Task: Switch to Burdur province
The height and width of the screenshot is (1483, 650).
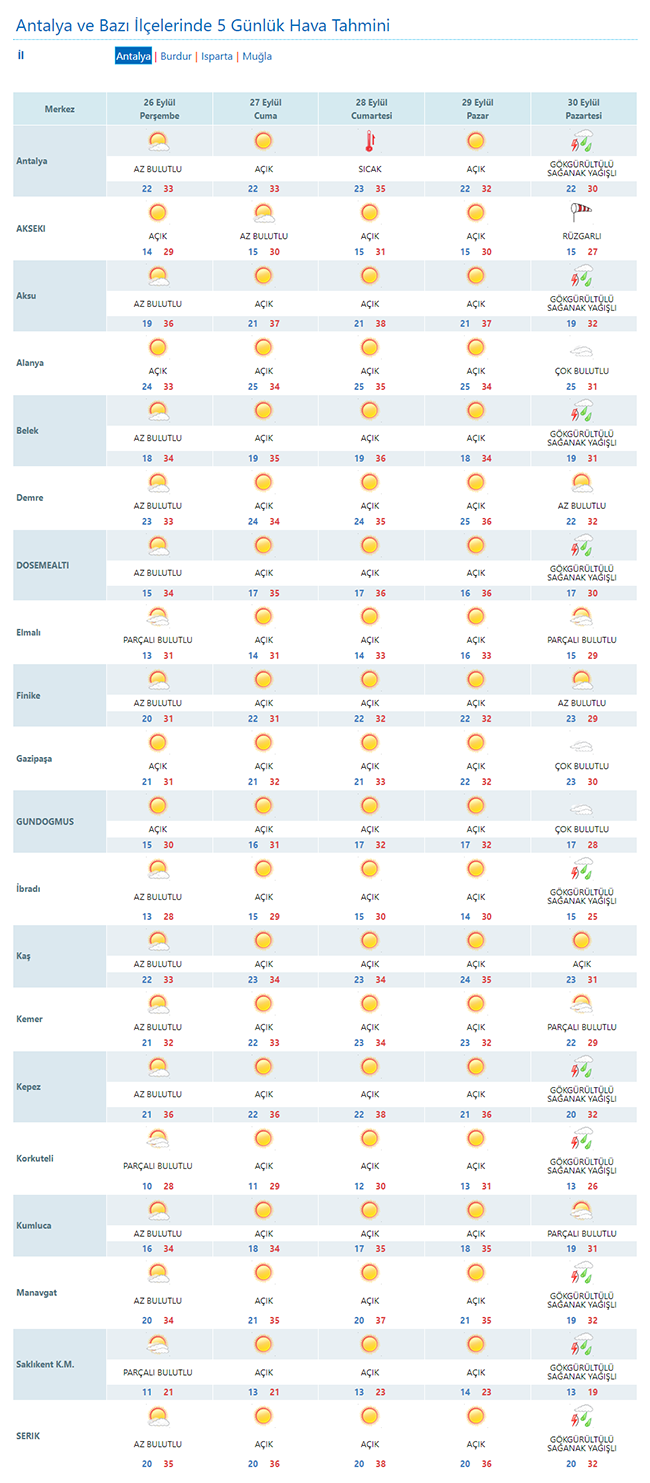Action: pos(176,56)
